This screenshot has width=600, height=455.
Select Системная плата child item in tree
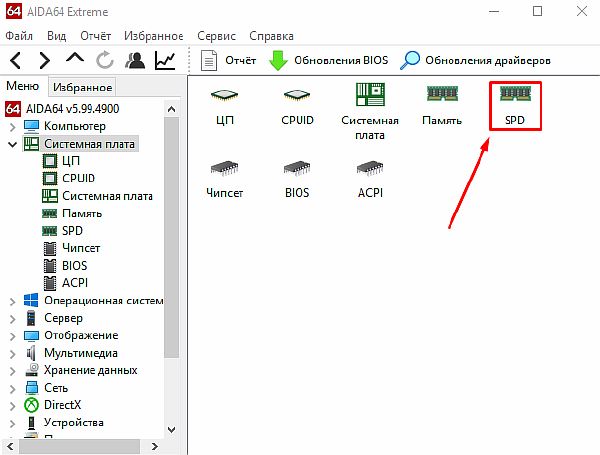click(108, 196)
